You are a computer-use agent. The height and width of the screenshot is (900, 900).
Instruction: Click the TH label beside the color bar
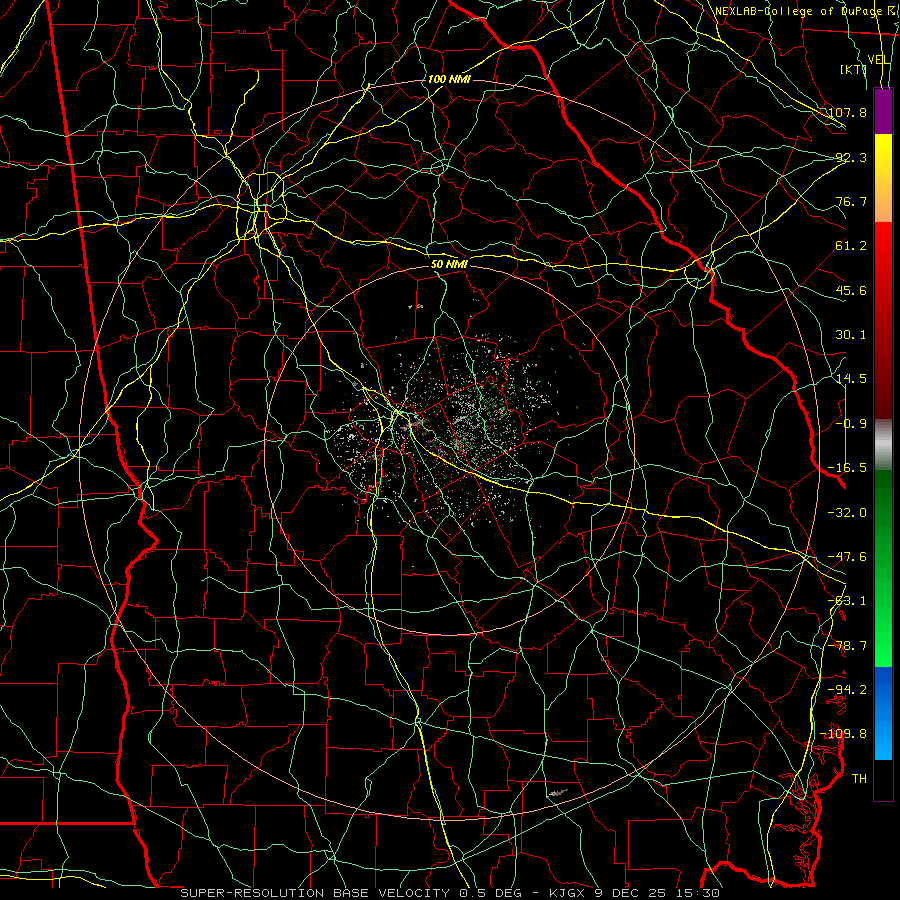(859, 779)
